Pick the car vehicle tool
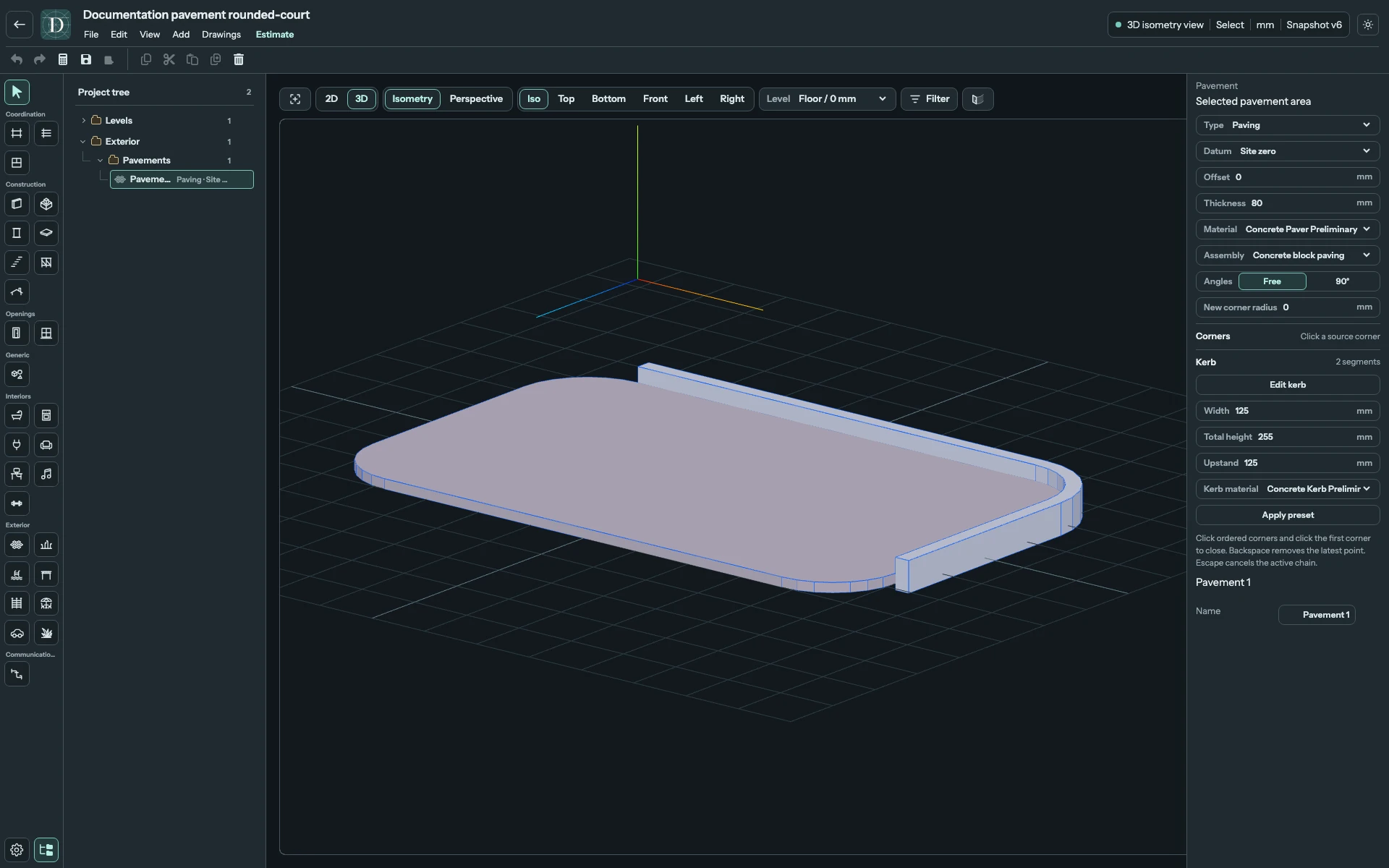The height and width of the screenshot is (868, 1389). 17,633
